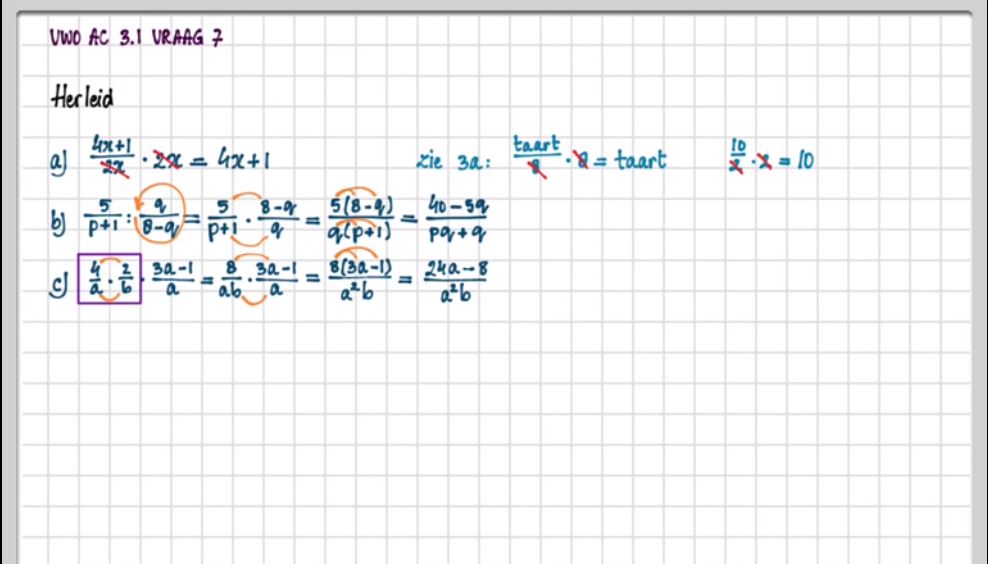
Task: Click the 'a)' exercise label
Action: 57,159
